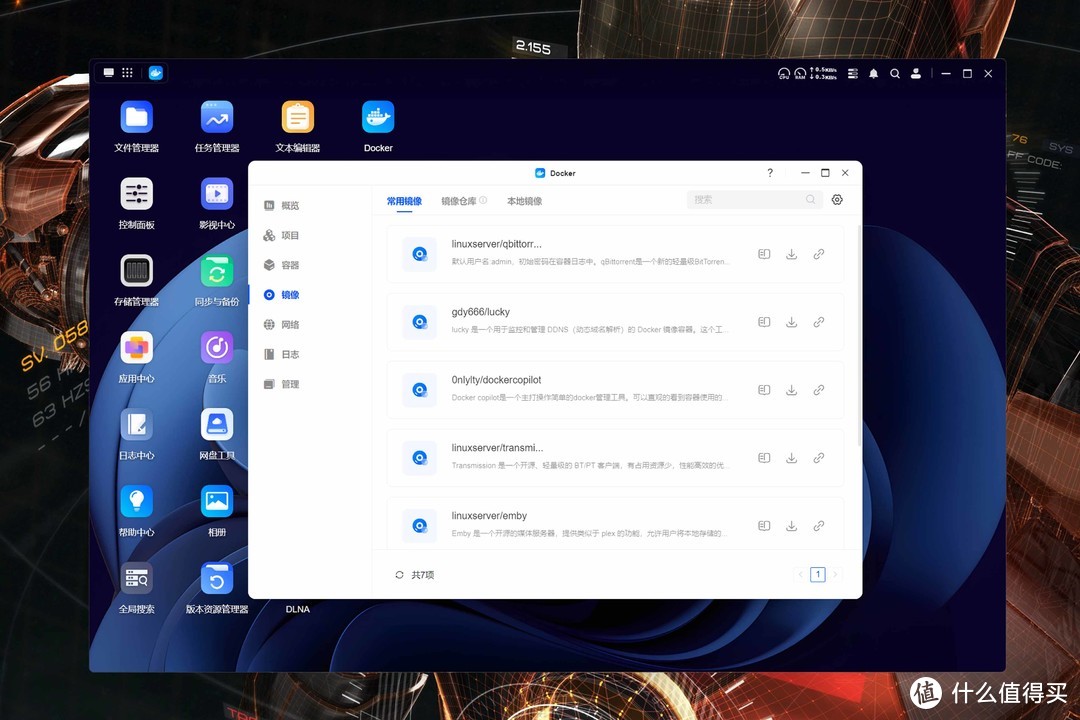Download the linuxserver/qbittorrent image
This screenshot has height=720, width=1080.
[791, 254]
